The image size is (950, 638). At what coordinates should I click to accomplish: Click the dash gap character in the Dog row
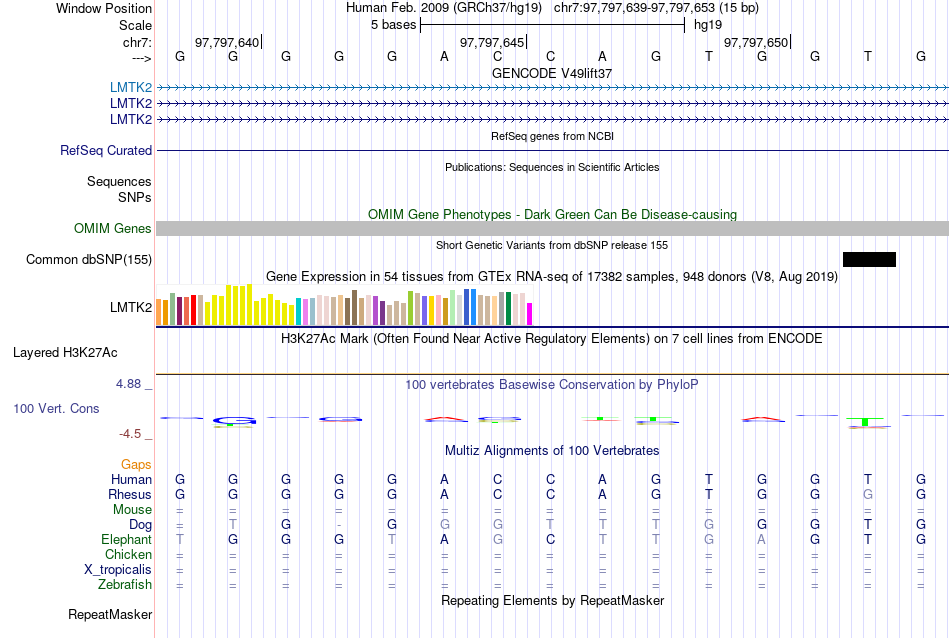click(339, 525)
